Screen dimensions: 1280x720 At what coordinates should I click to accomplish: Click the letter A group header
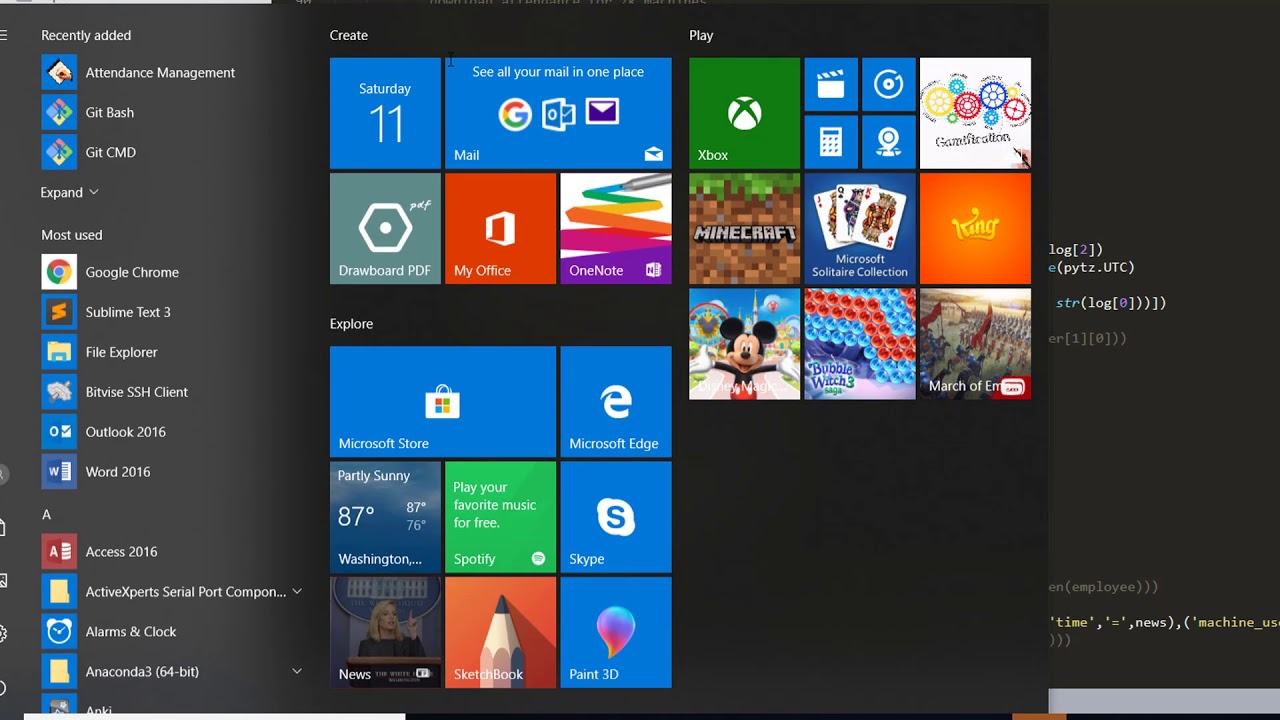tap(46, 514)
